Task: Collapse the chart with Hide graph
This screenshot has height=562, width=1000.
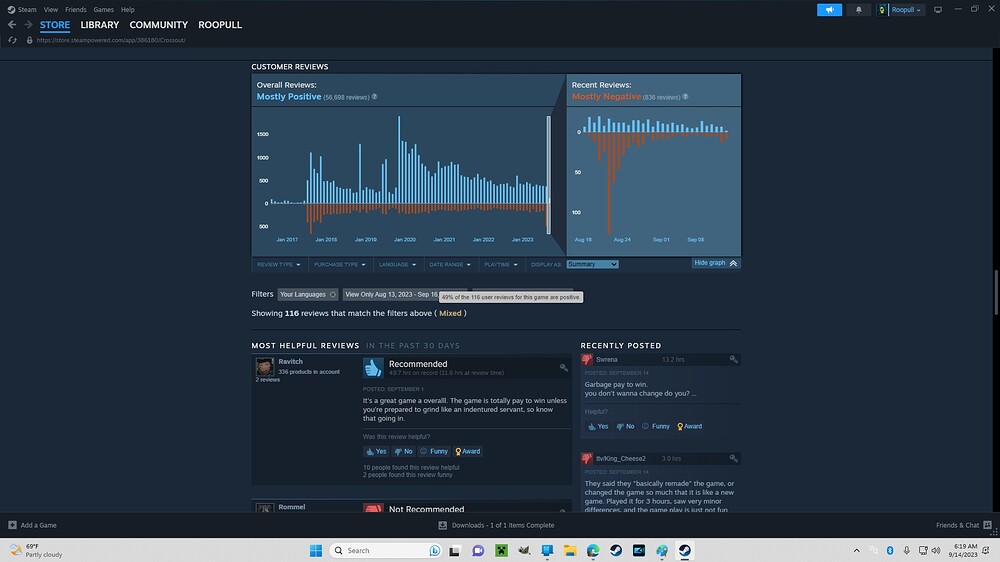Action: (x=716, y=263)
